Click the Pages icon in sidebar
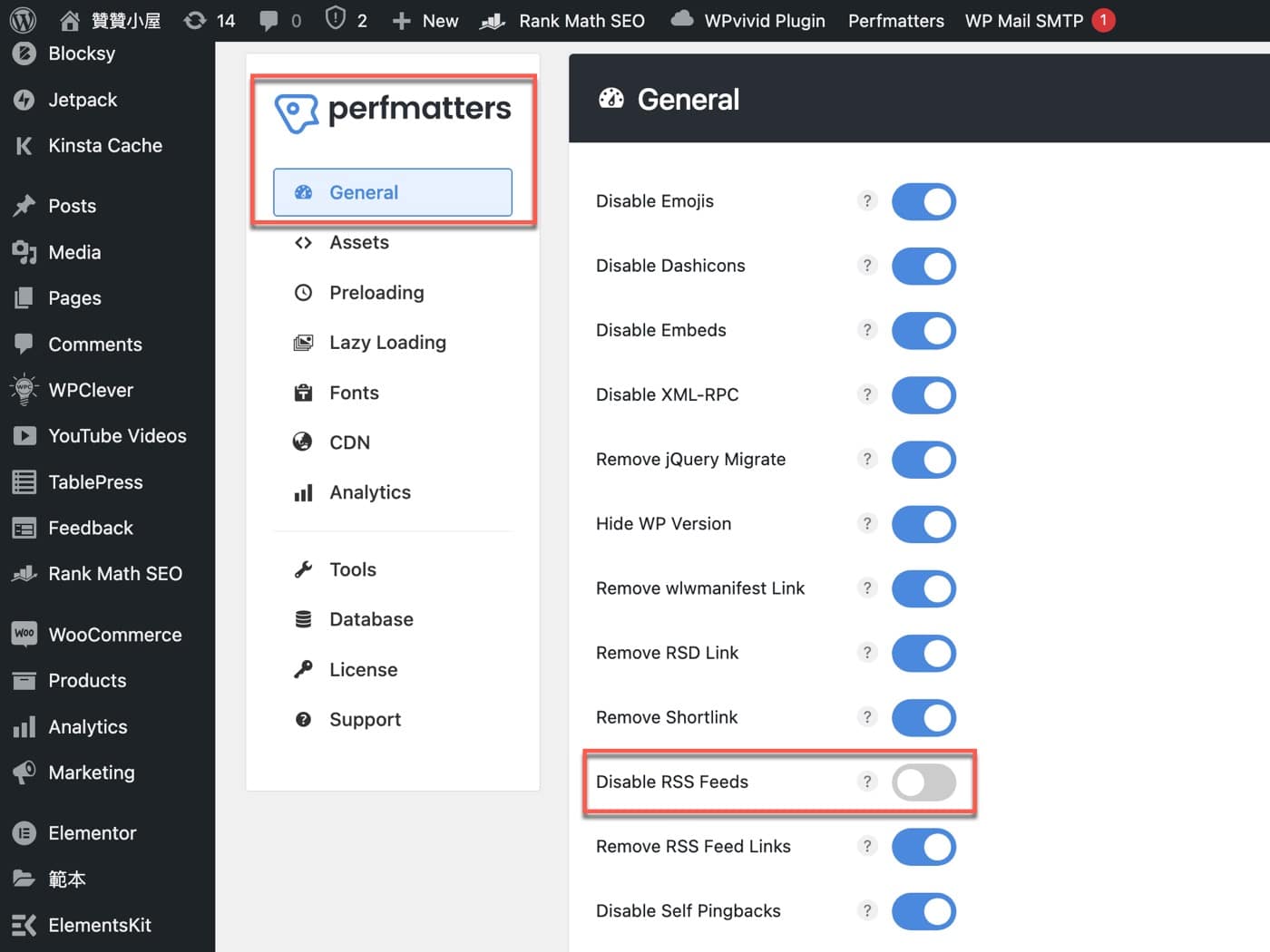Viewport: 1270px width, 952px height. [24, 298]
